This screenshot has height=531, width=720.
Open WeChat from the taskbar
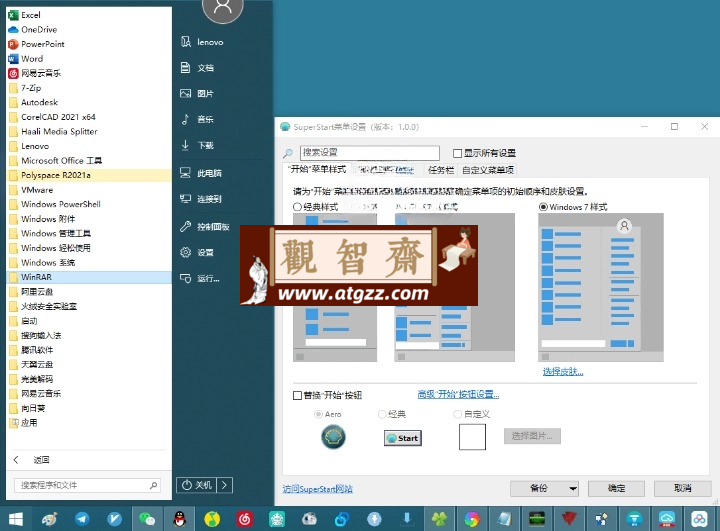point(147,520)
